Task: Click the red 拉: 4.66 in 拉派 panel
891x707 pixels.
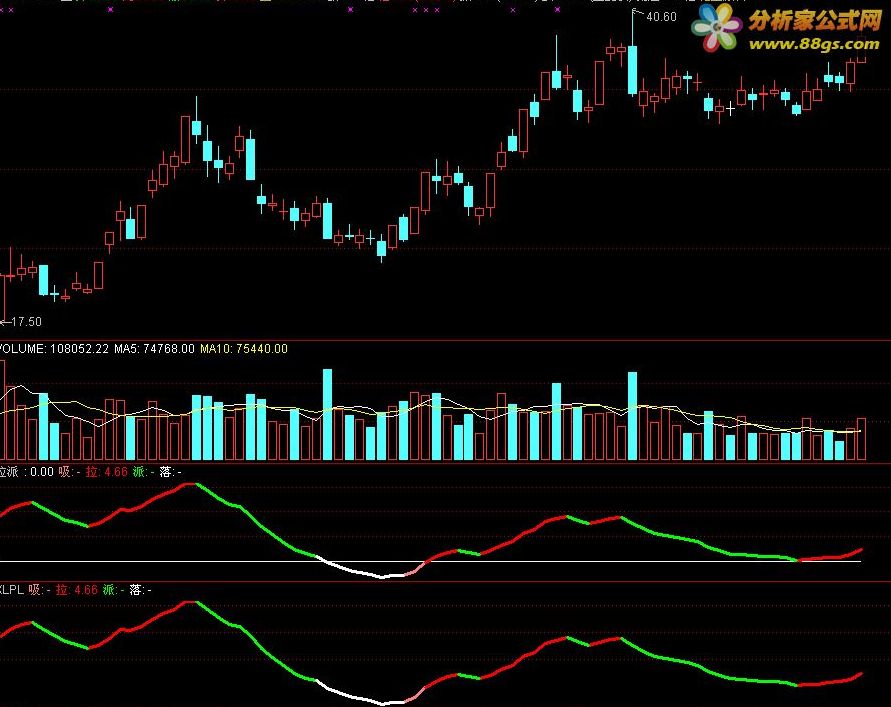Action: coord(107,472)
